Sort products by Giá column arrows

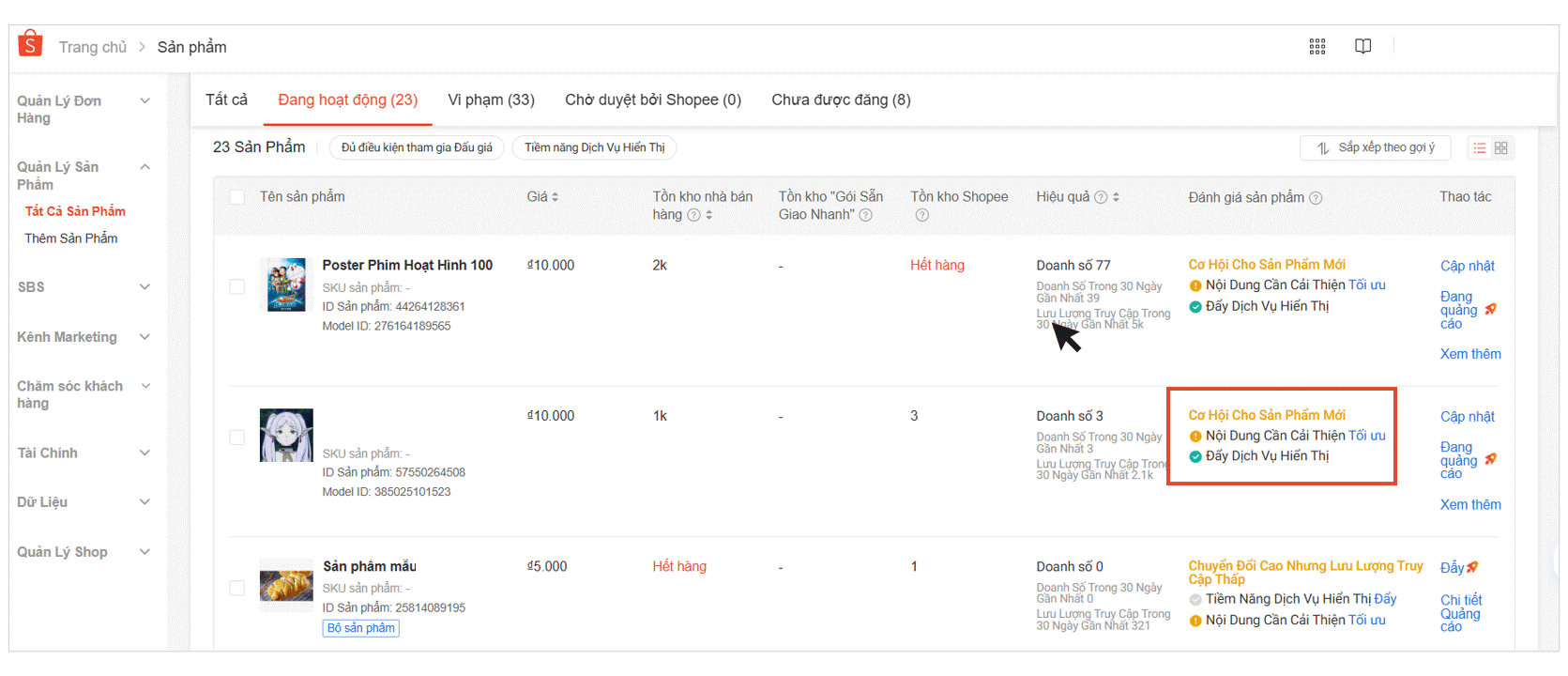555,197
